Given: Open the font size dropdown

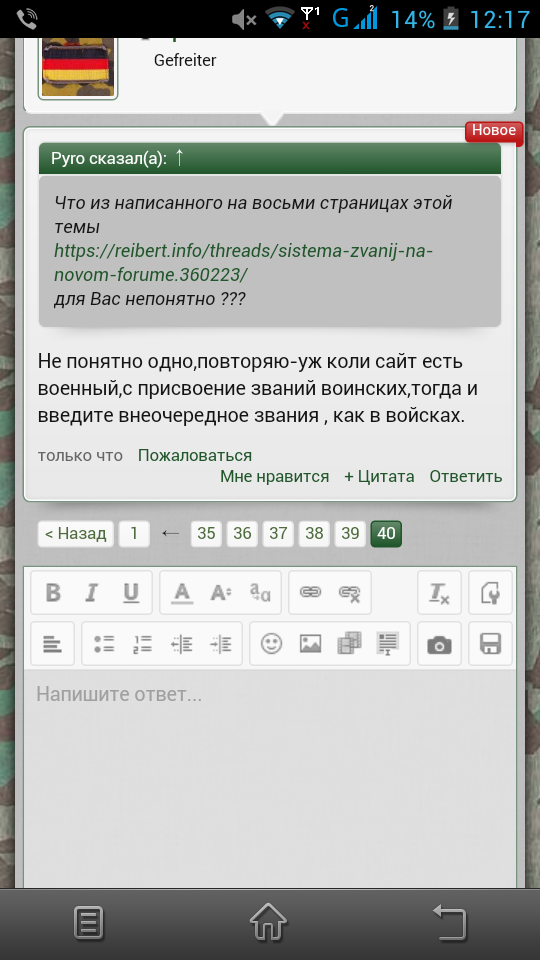Looking at the screenshot, I should pyautogui.click(x=220, y=592).
